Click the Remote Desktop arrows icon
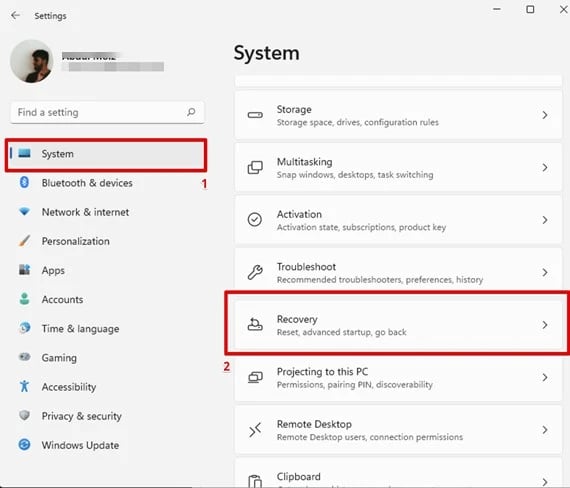The width and height of the screenshot is (570, 488). 255,429
